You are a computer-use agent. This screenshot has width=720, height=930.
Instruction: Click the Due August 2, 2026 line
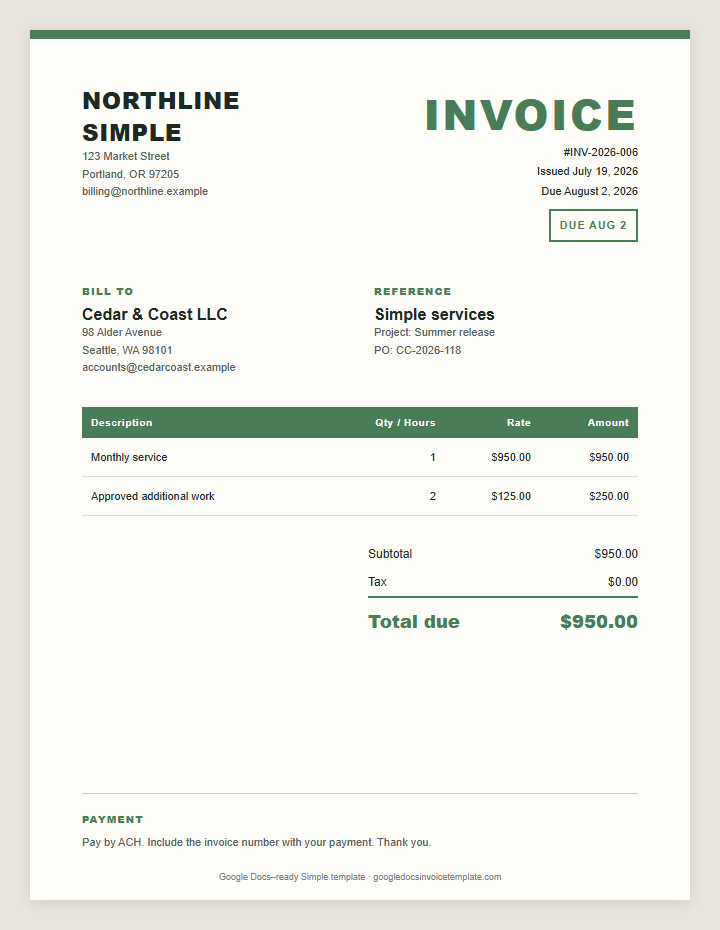pyautogui.click(x=590, y=191)
